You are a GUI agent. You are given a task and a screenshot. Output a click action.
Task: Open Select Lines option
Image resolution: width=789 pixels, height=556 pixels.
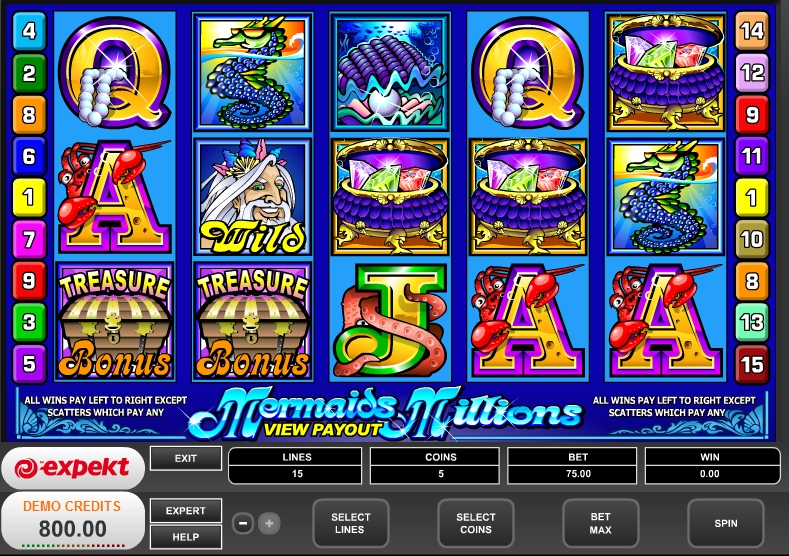tap(350, 523)
